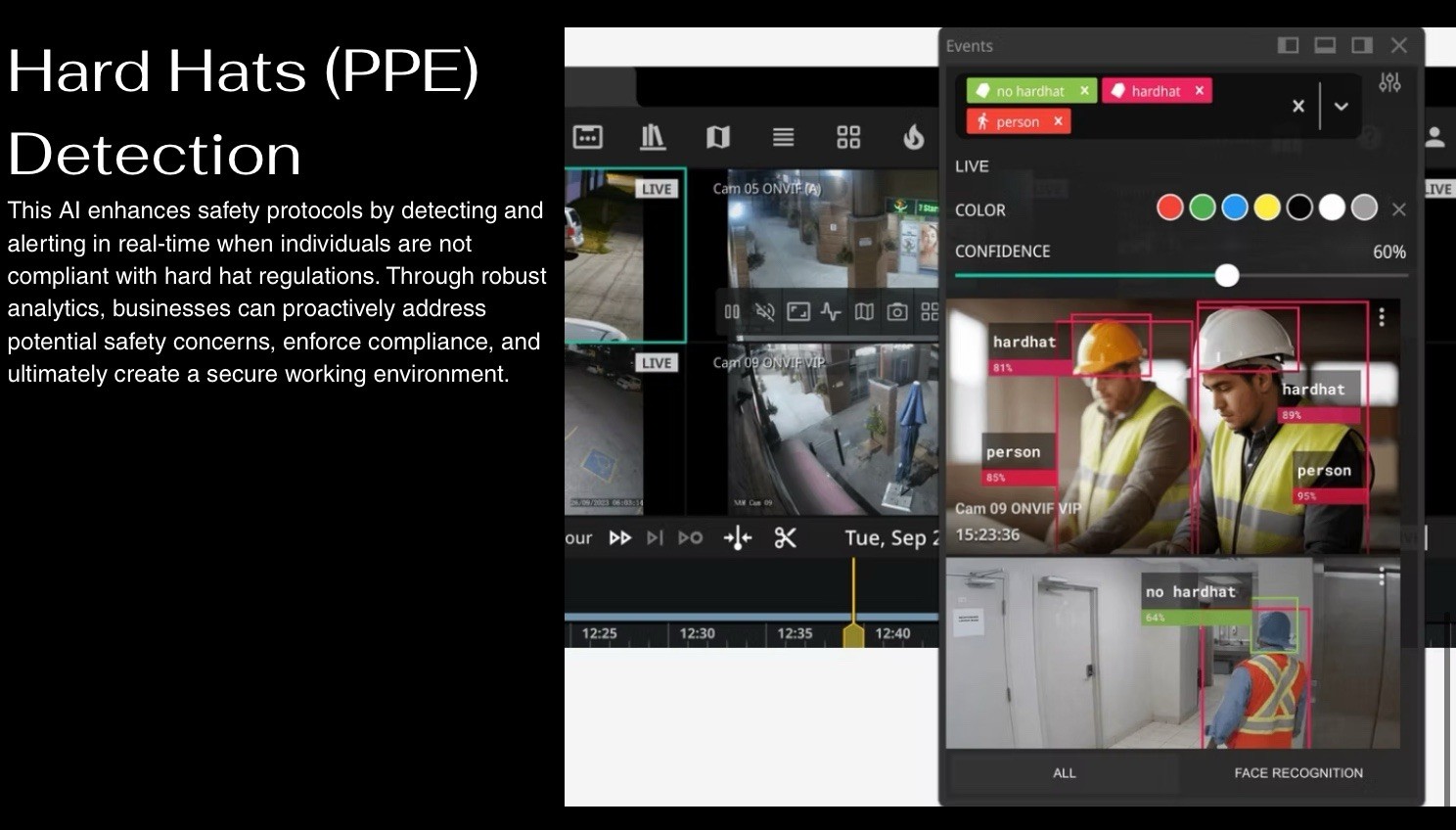
Task: Select the gray color swatch
Action: coord(1364,207)
